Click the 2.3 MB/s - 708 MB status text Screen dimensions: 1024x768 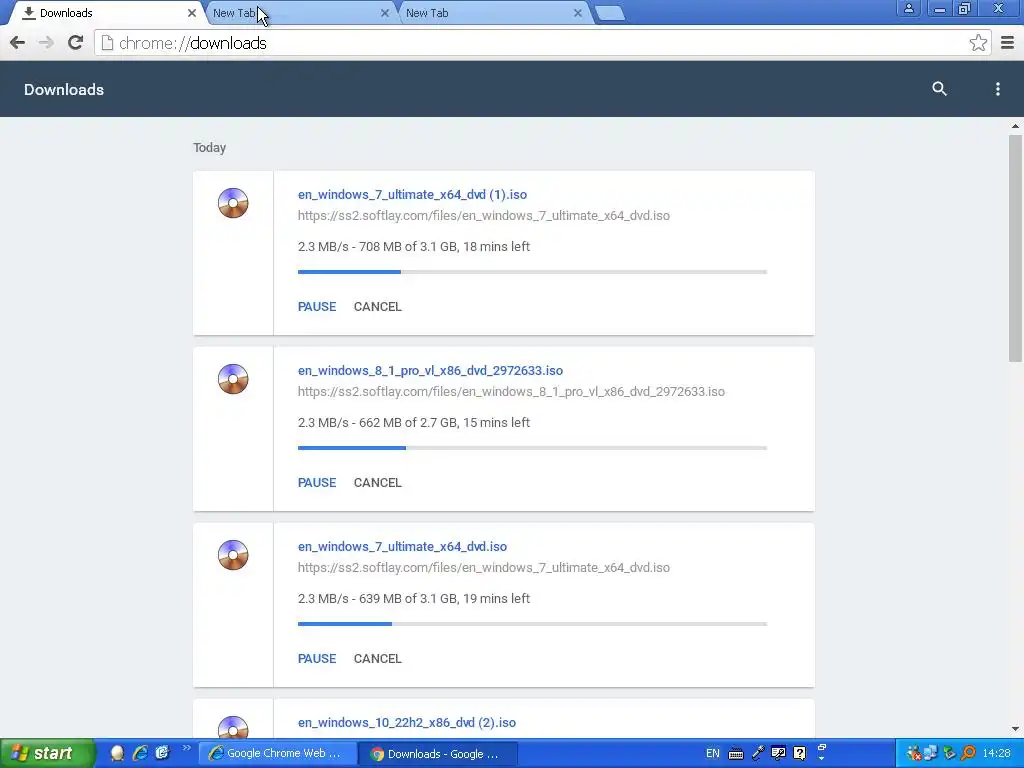(413, 247)
